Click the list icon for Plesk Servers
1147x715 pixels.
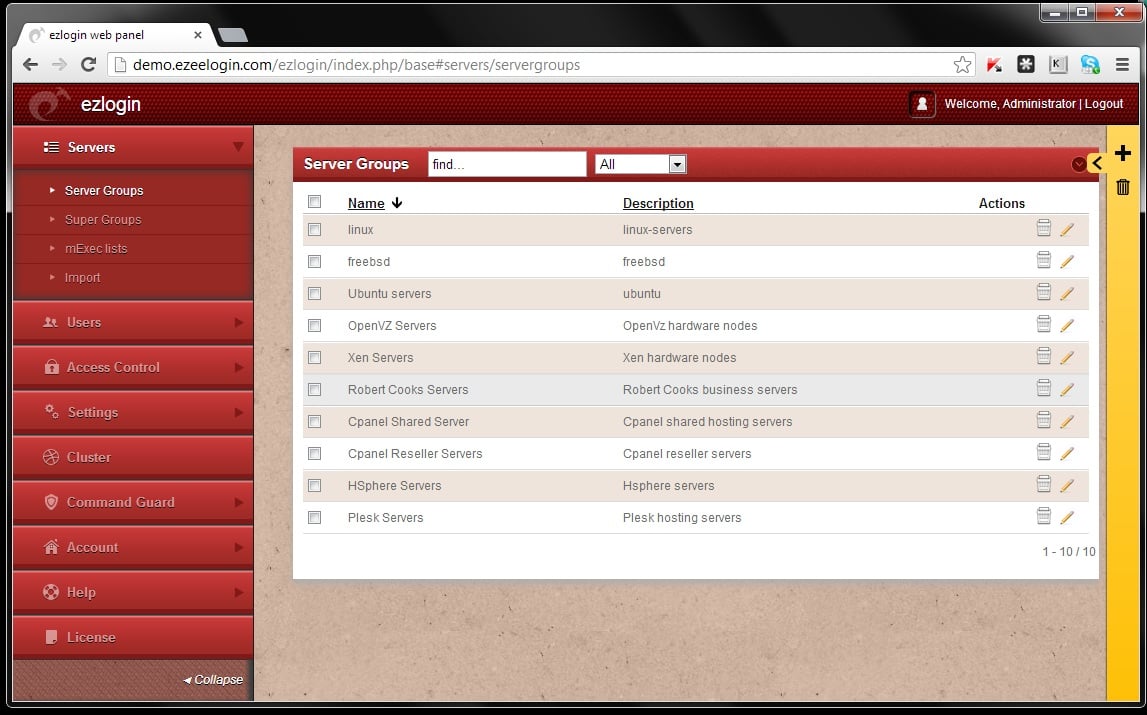pos(1044,517)
